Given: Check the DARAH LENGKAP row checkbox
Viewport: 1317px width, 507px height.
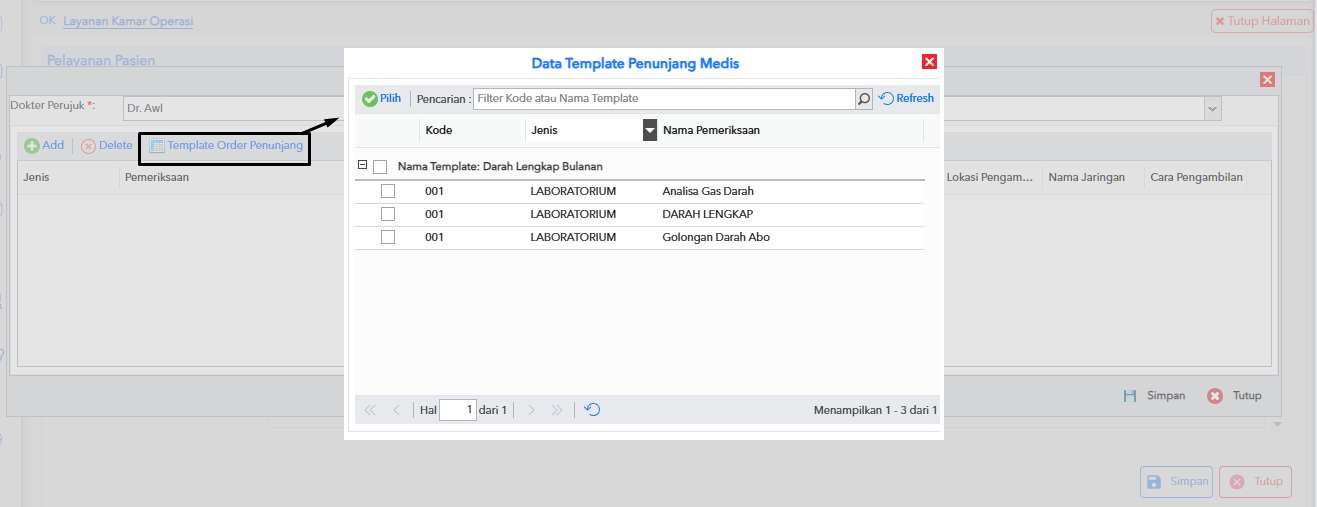Looking at the screenshot, I should pos(388,214).
